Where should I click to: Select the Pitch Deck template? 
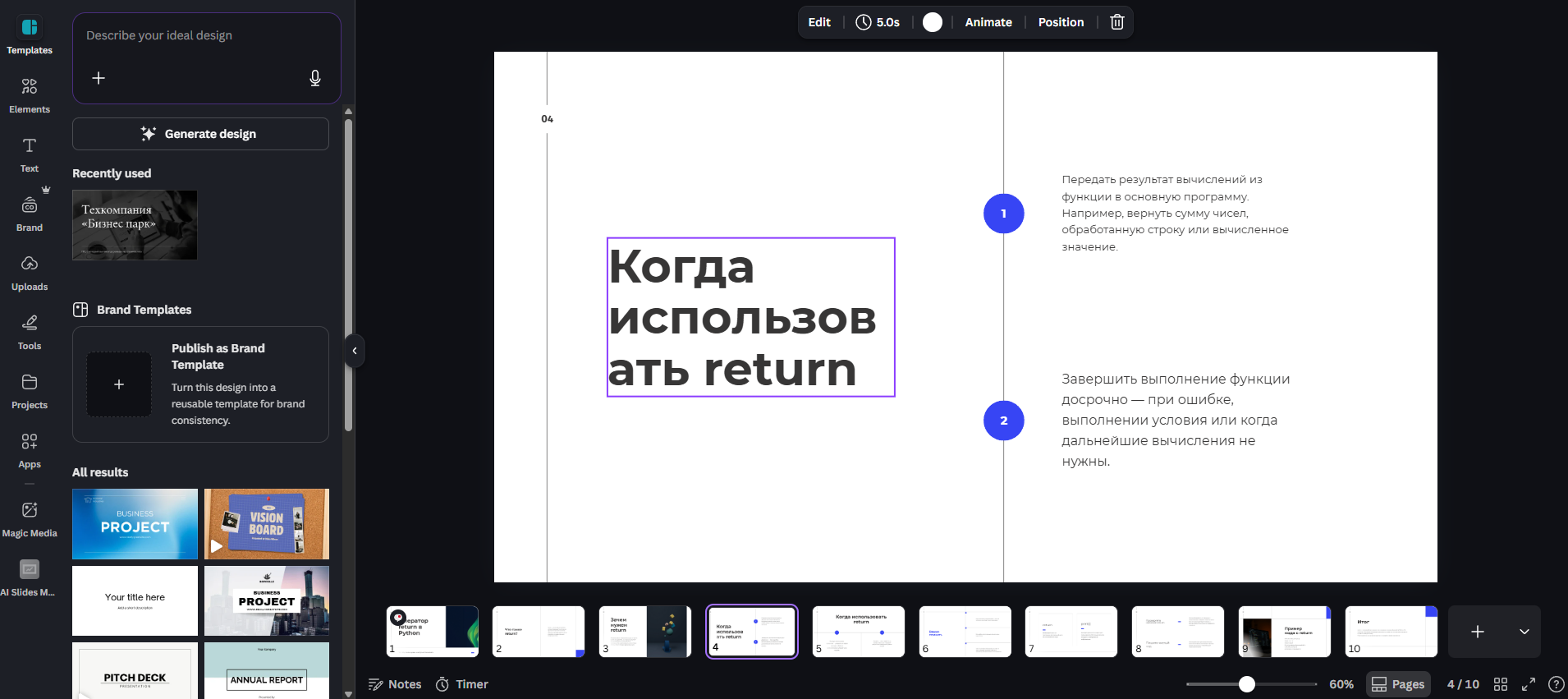tap(135, 671)
